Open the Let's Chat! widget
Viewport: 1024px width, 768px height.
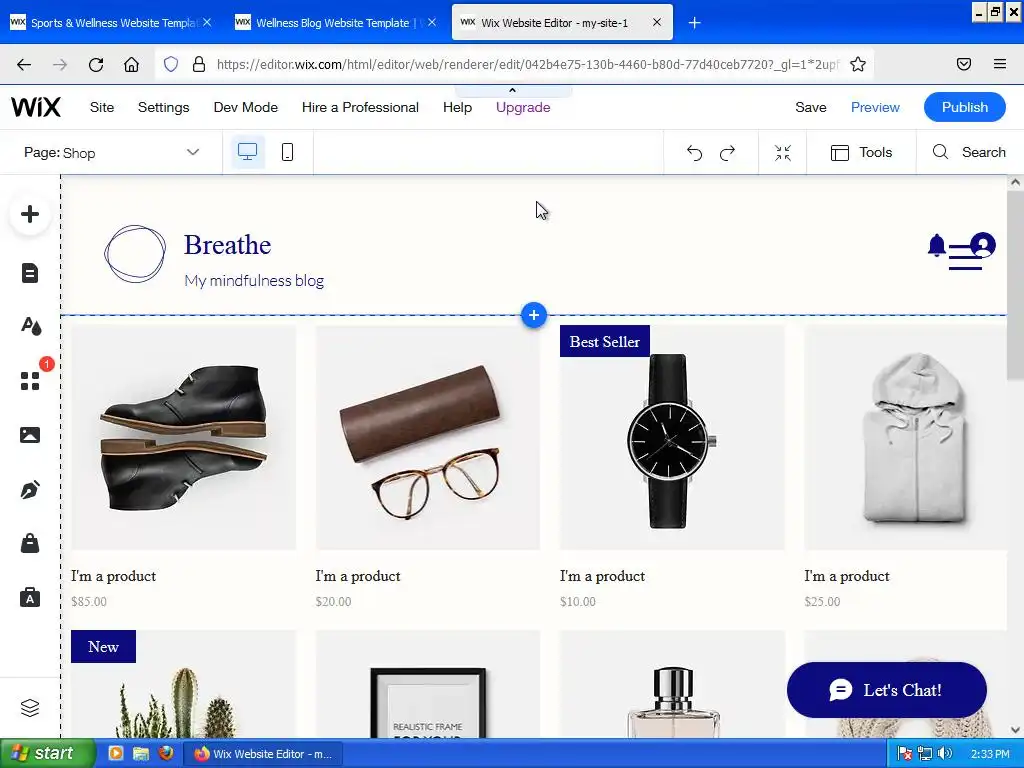point(887,690)
